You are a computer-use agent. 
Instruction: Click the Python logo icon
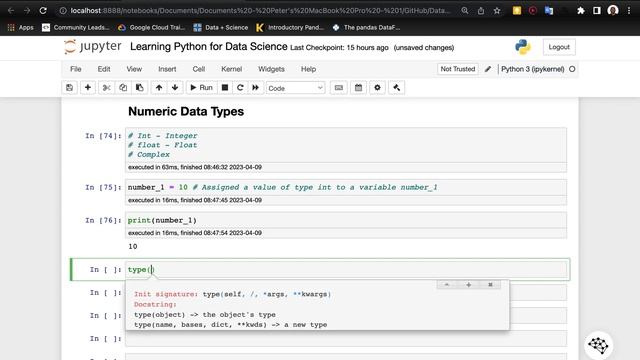[x=522, y=47]
